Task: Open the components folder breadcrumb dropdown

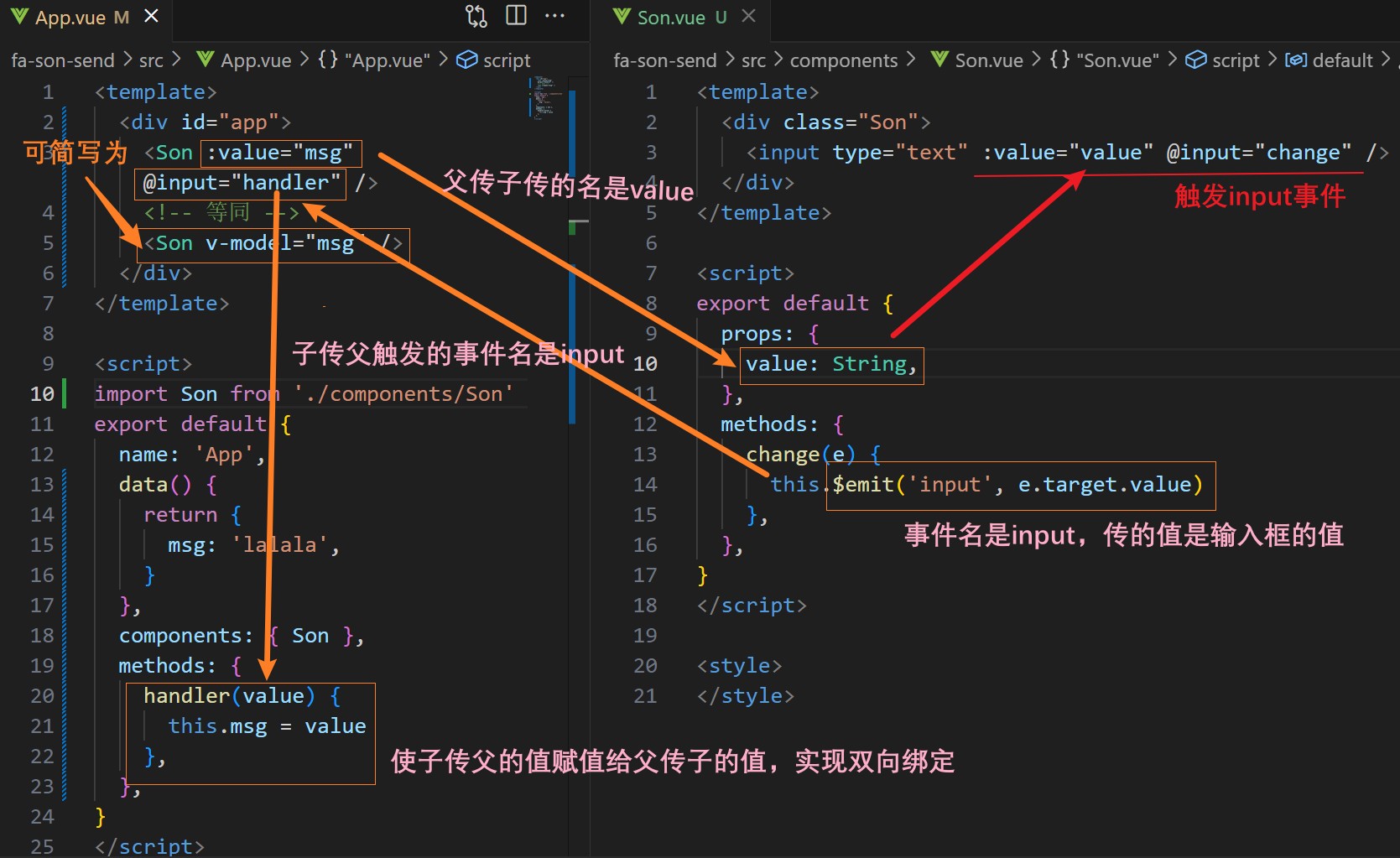Action: pos(843,60)
